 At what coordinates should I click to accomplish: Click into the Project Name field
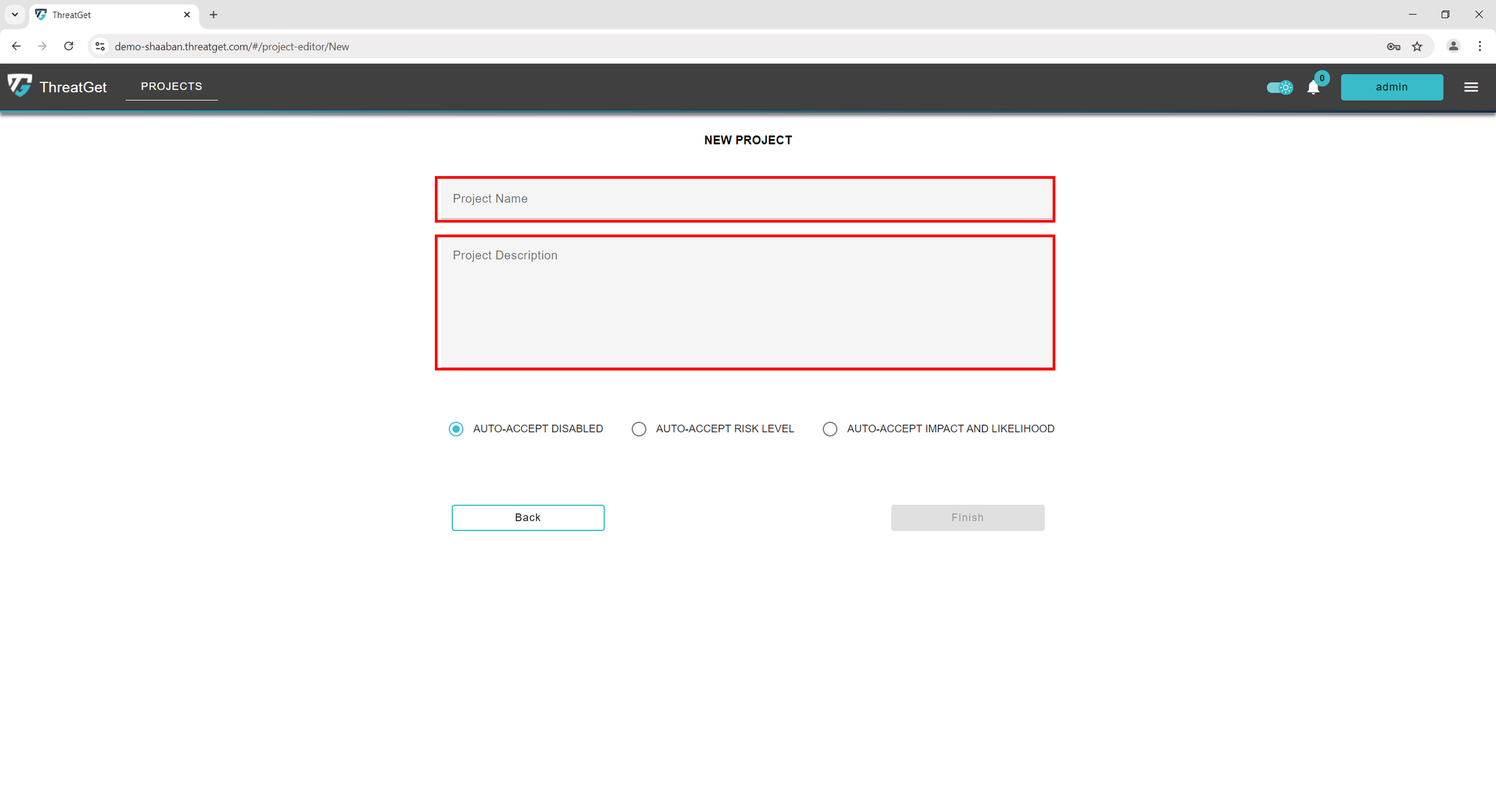pyautogui.click(x=745, y=199)
